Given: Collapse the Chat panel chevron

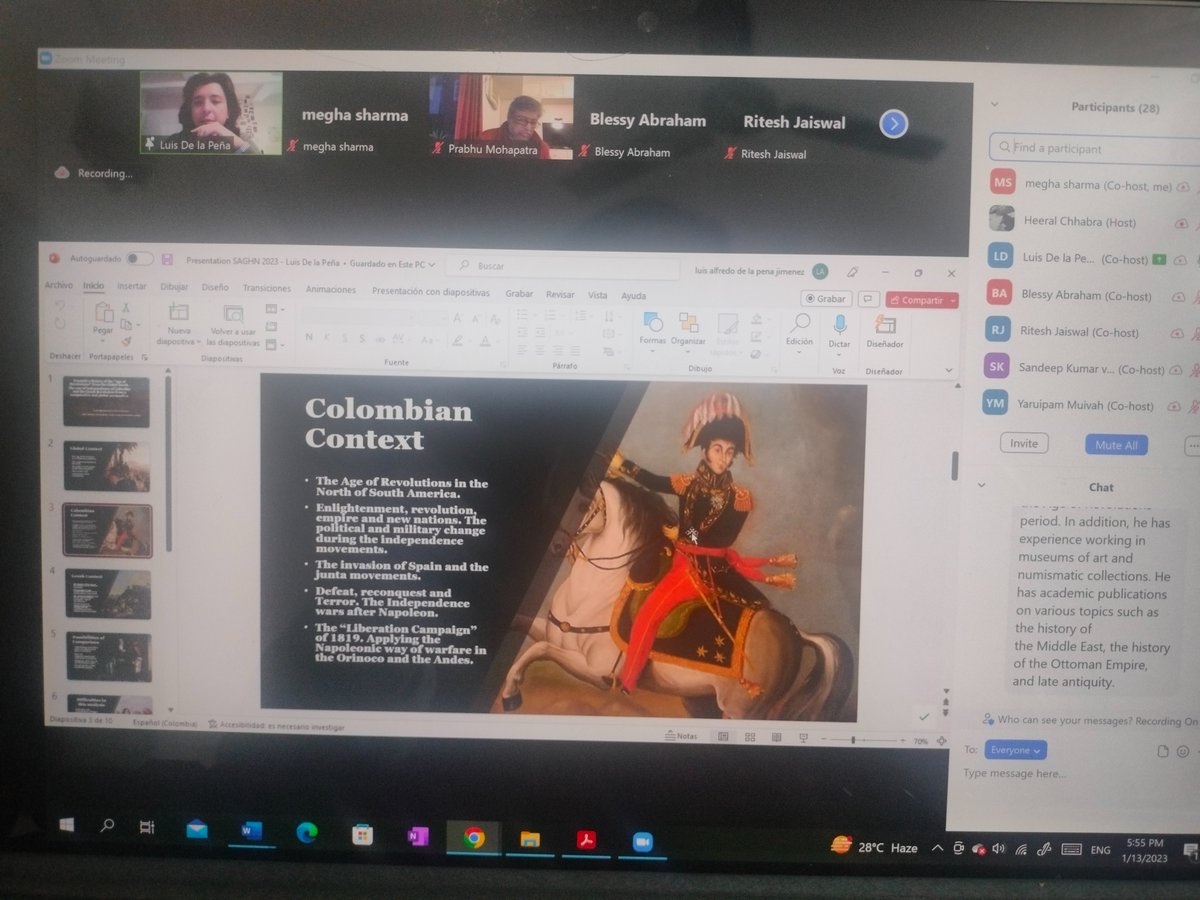Looking at the screenshot, I should 981,485.
